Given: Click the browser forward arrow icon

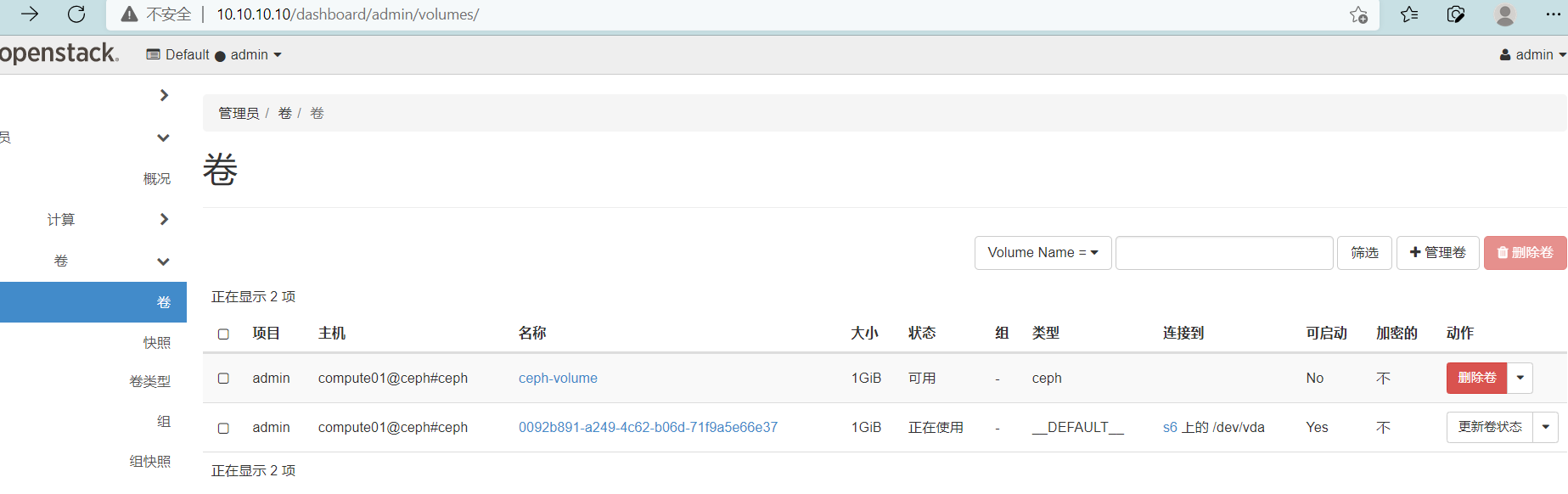Looking at the screenshot, I should coord(30,14).
